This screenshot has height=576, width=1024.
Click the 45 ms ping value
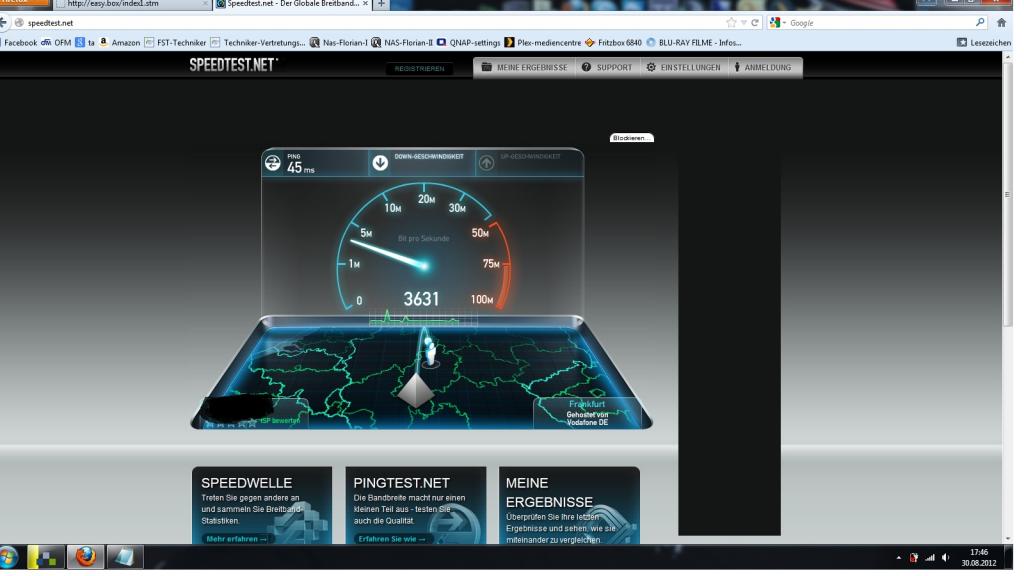point(300,168)
